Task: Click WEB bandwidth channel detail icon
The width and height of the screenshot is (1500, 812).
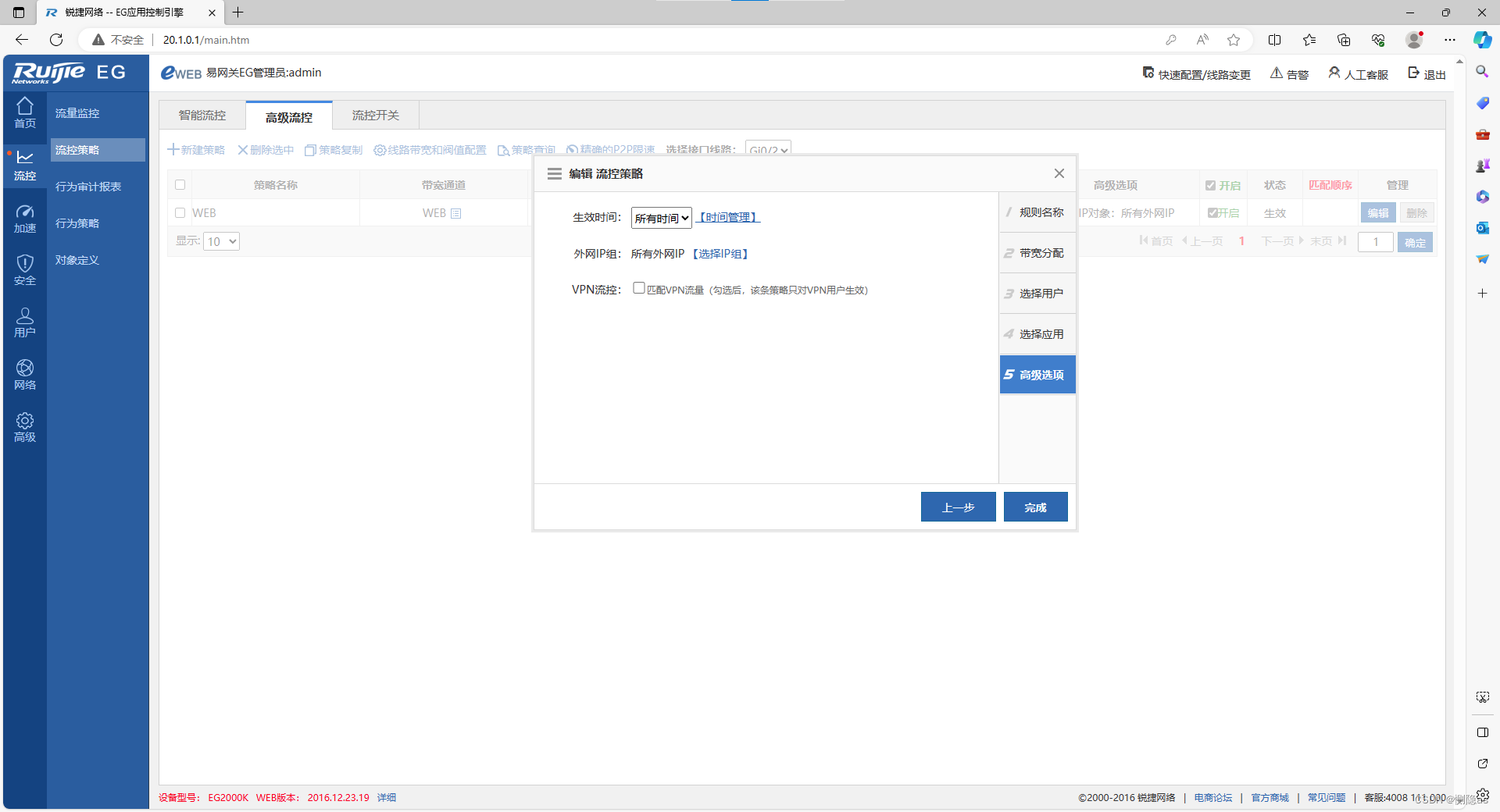Action: point(457,213)
